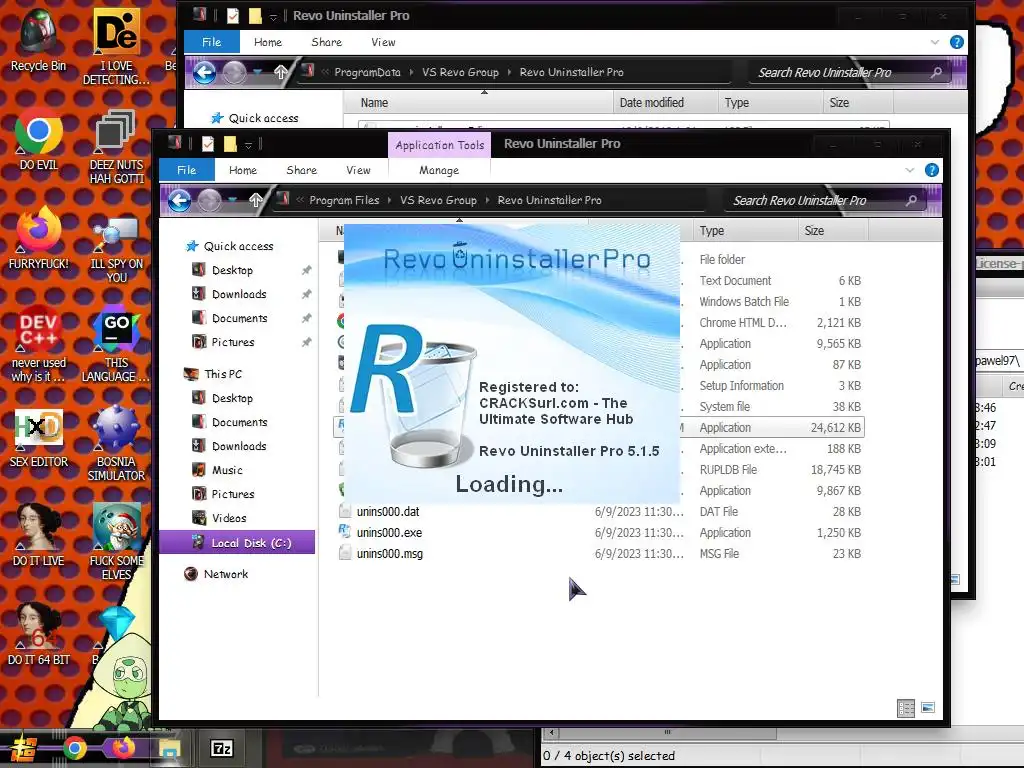Click the Firefox icon on the taskbar

coord(123,748)
